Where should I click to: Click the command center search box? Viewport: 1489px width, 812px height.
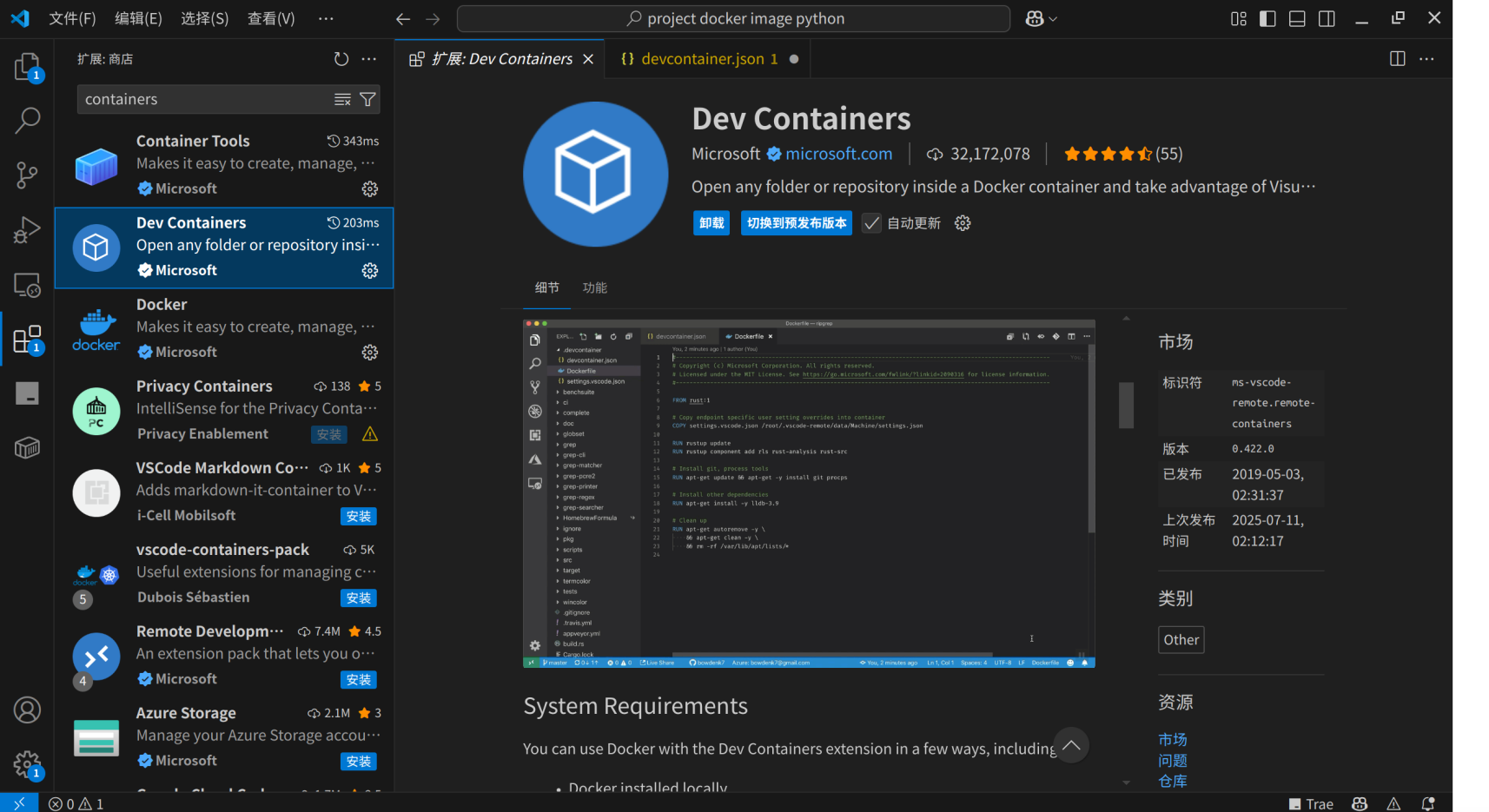point(733,19)
